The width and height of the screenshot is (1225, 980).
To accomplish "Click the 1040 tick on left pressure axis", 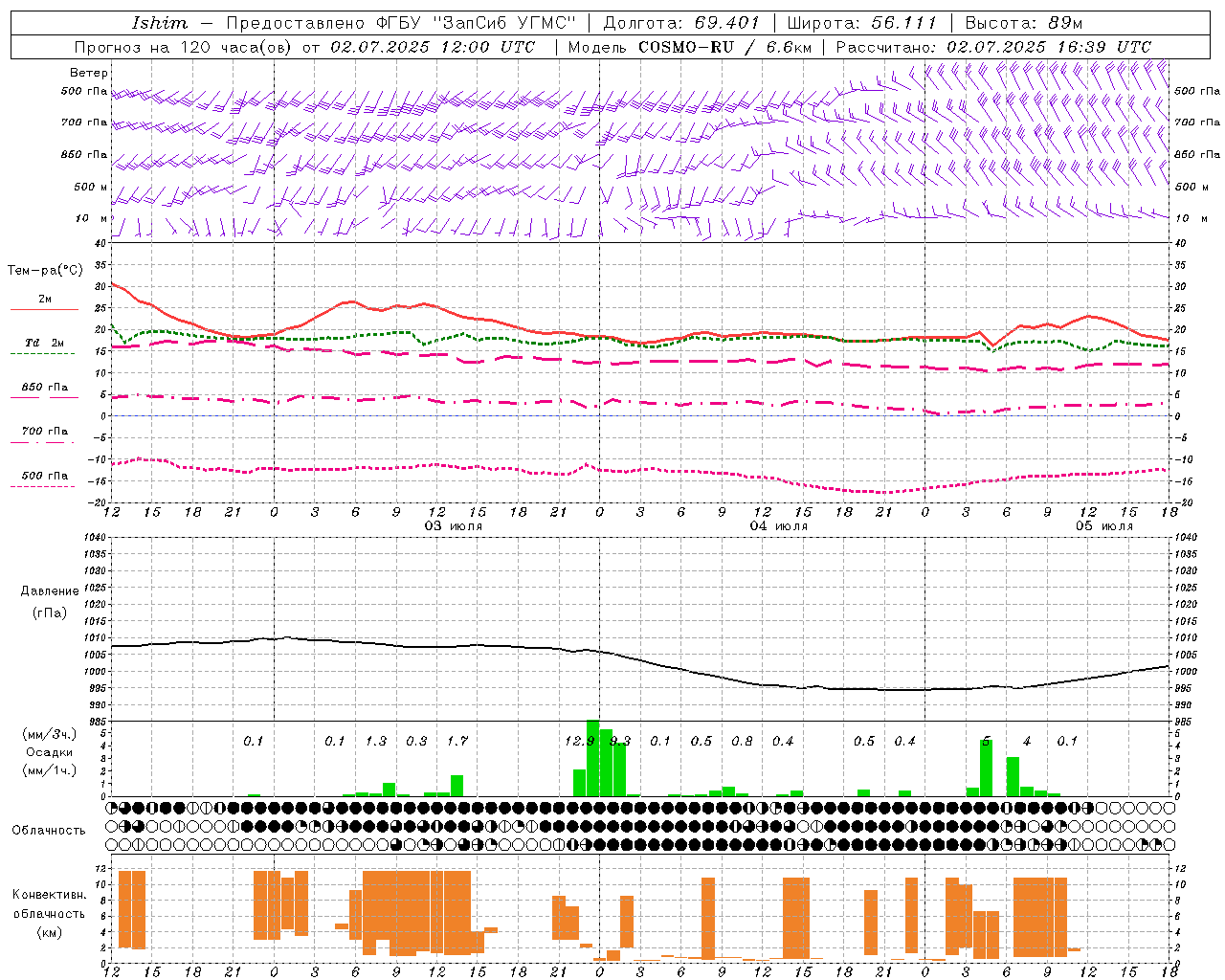I will click(94, 537).
